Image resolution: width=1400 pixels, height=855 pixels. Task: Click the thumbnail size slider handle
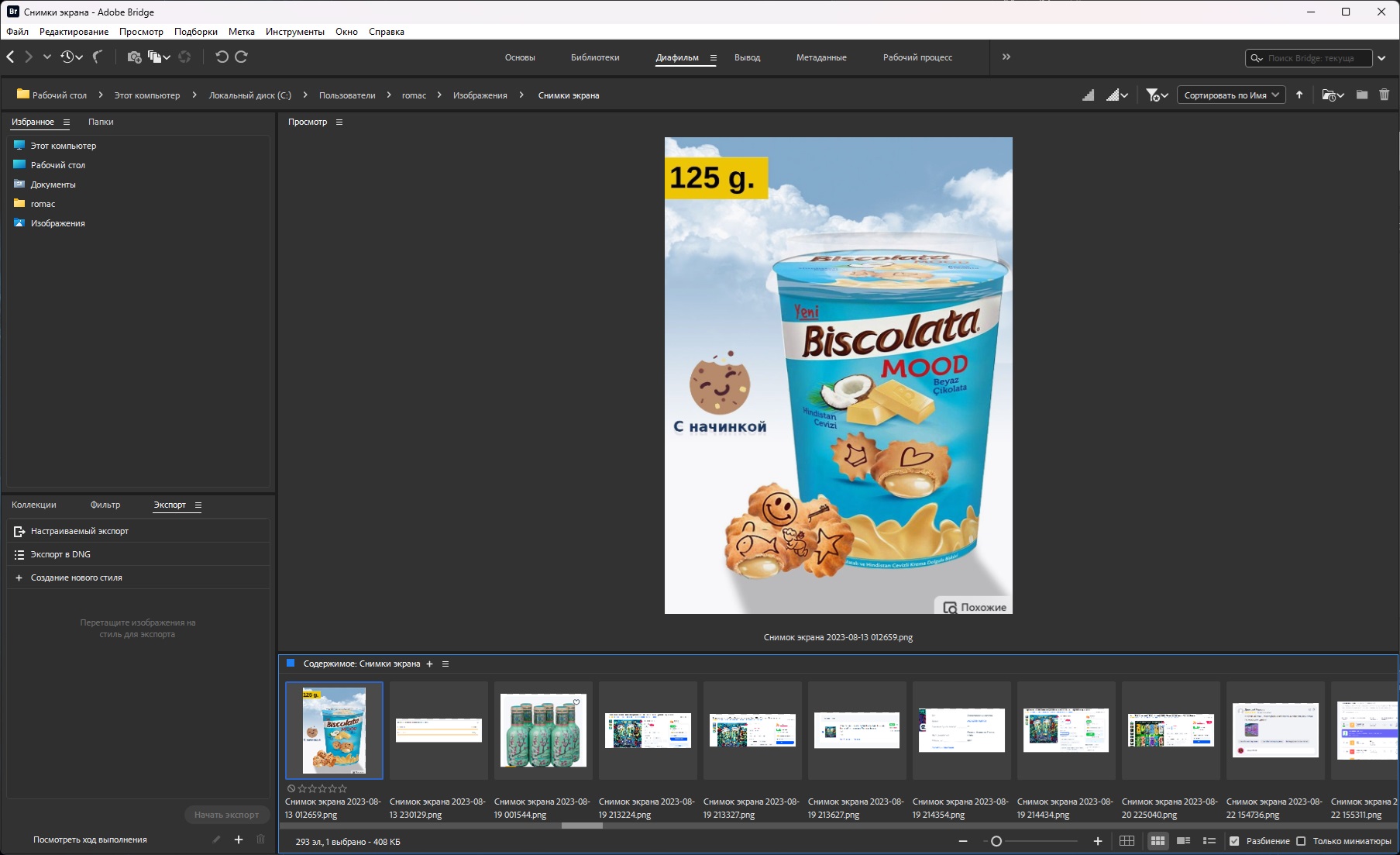pos(996,841)
